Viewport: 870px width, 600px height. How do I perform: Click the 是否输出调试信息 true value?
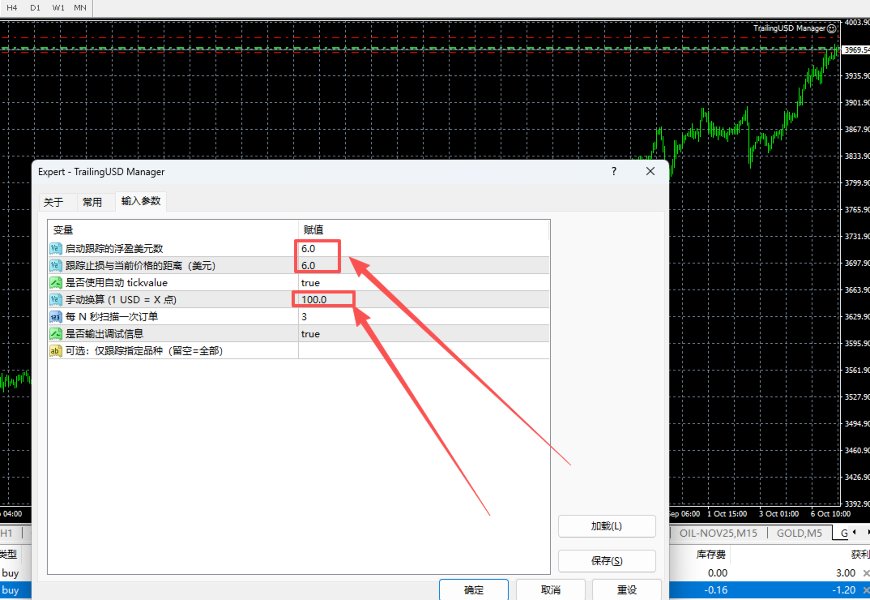(424, 334)
